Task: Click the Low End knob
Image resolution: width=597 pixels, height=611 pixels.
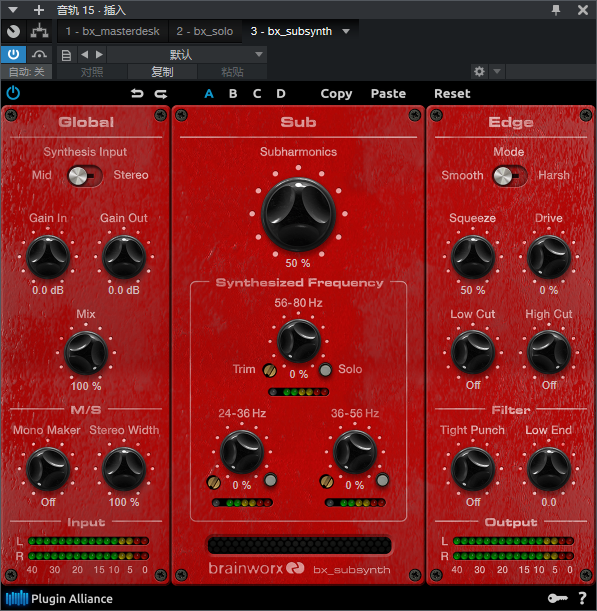Action: coord(549,469)
